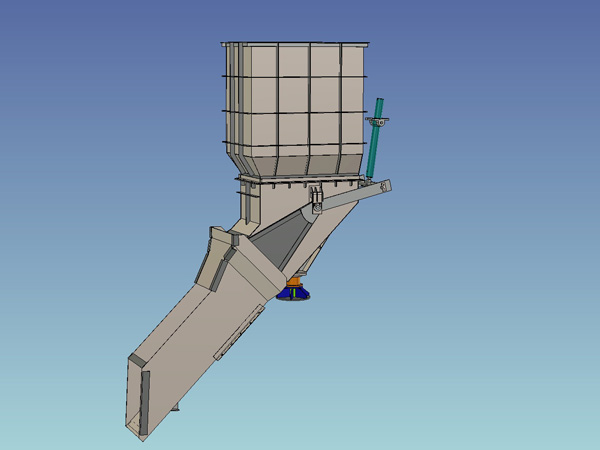
Task: Click the hopper's top rim flange
Action: [x=296, y=43]
